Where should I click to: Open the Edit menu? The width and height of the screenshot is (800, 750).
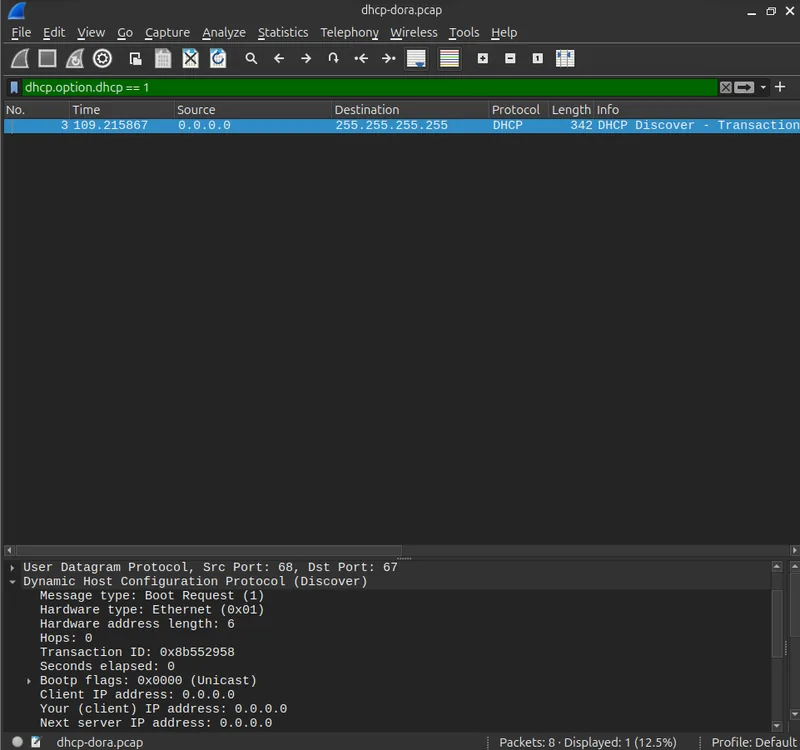pyautogui.click(x=54, y=33)
